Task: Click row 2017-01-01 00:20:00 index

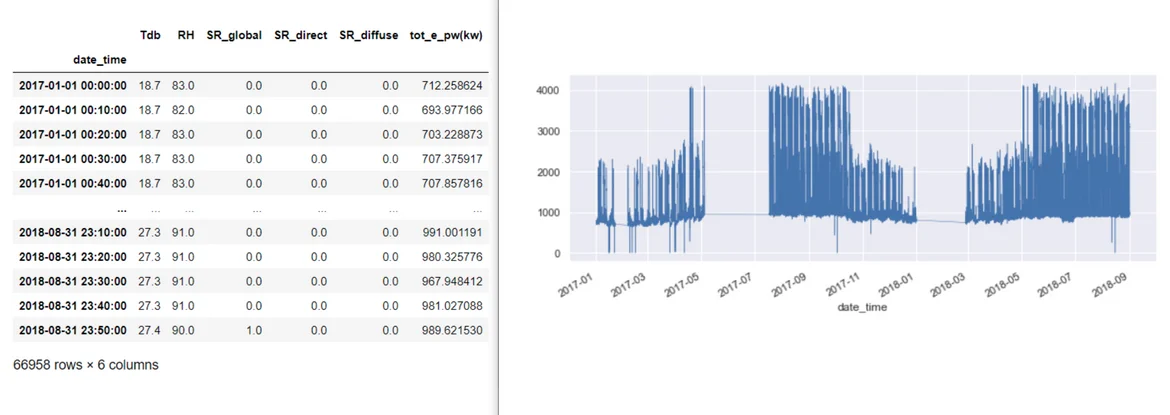Action: coord(73,135)
